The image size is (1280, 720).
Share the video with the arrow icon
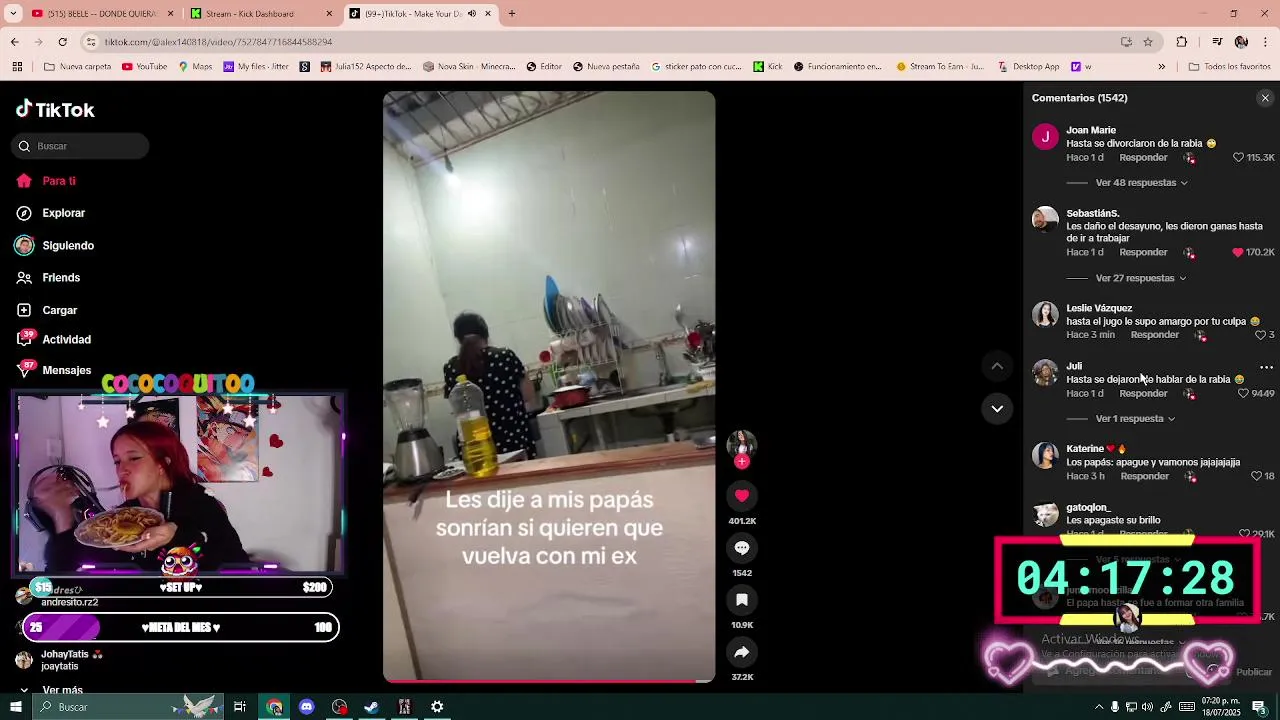[x=741, y=651]
